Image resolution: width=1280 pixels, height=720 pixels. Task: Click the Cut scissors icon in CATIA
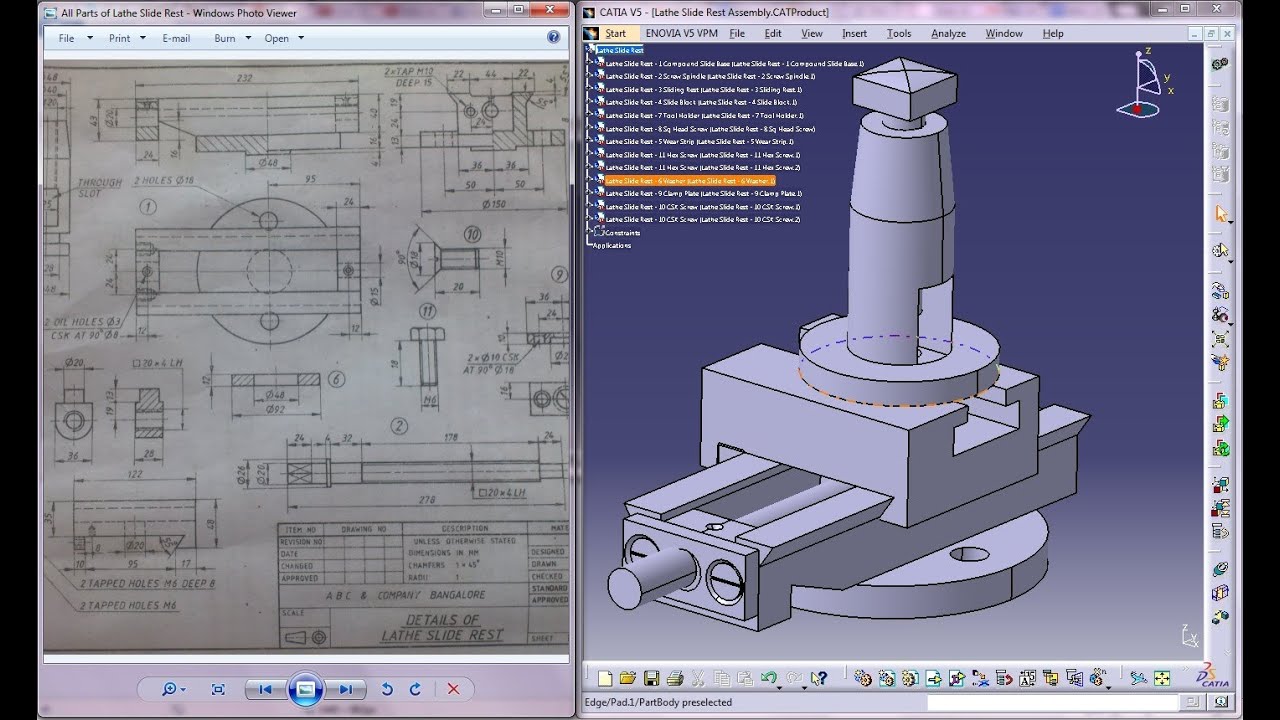[x=698, y=678]
